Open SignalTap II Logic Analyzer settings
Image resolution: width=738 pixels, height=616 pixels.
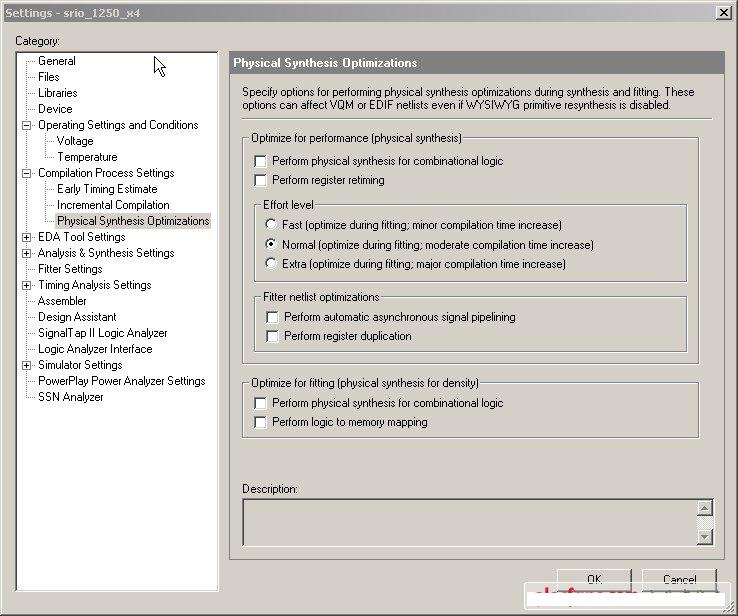pos(102,333)
